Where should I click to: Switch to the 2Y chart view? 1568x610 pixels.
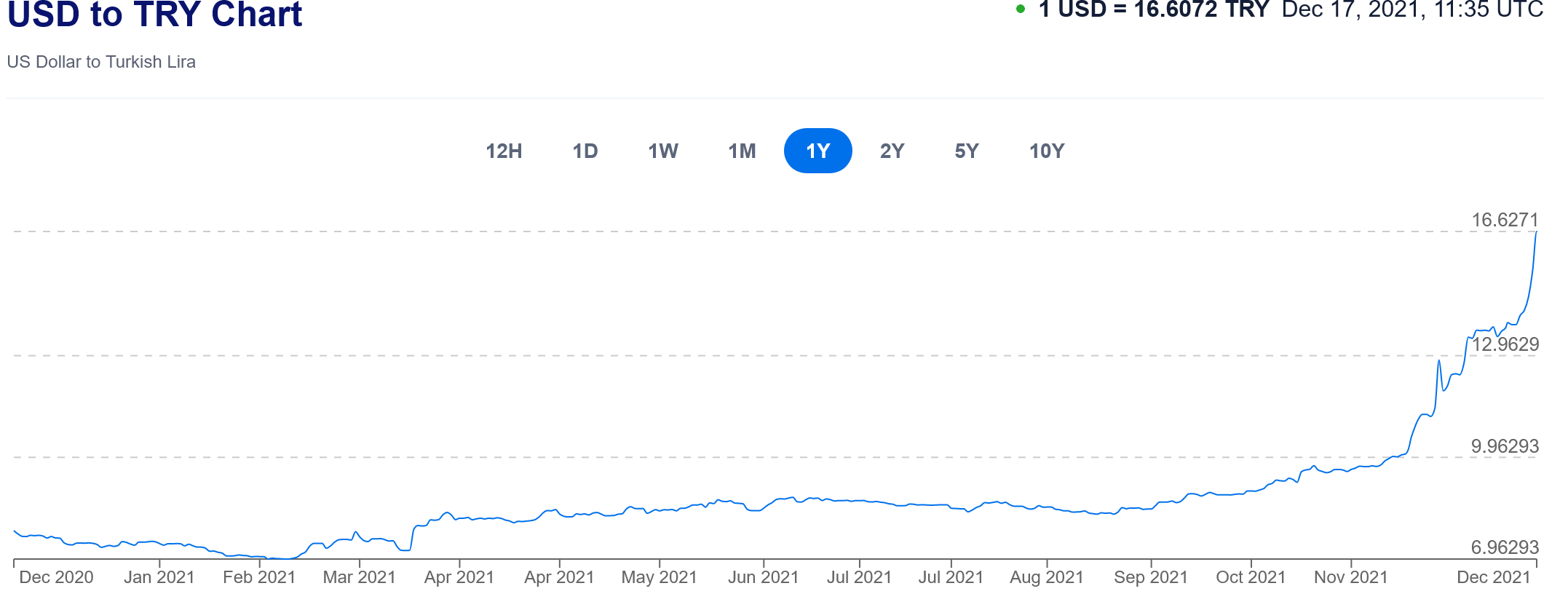coord(892,151)
